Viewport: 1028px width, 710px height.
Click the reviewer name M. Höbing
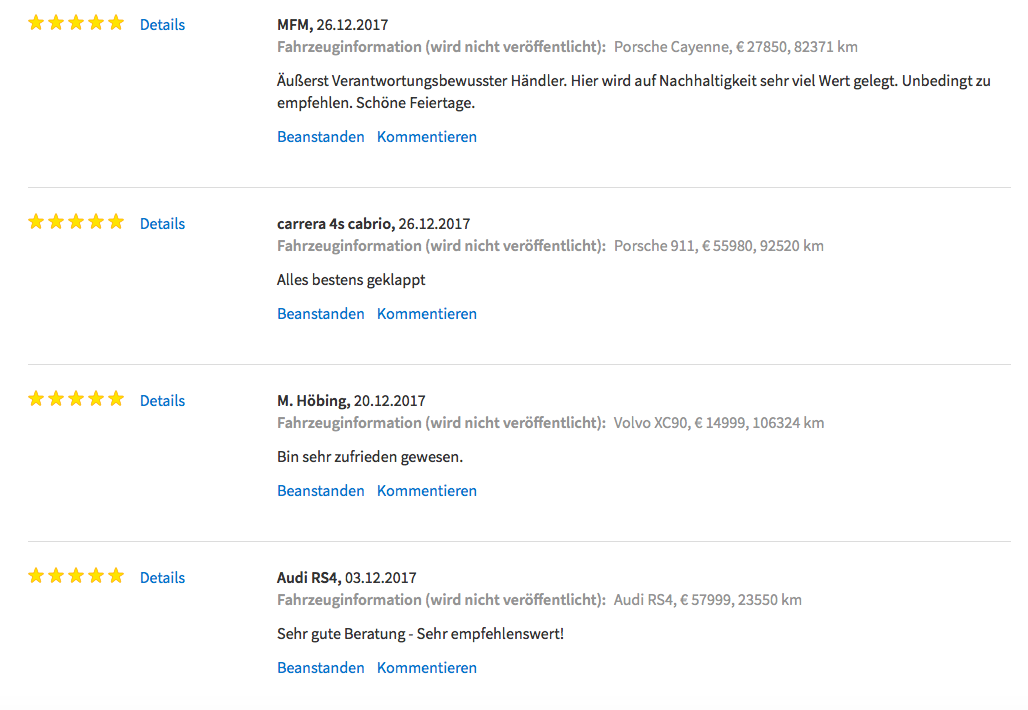point(313,401)
